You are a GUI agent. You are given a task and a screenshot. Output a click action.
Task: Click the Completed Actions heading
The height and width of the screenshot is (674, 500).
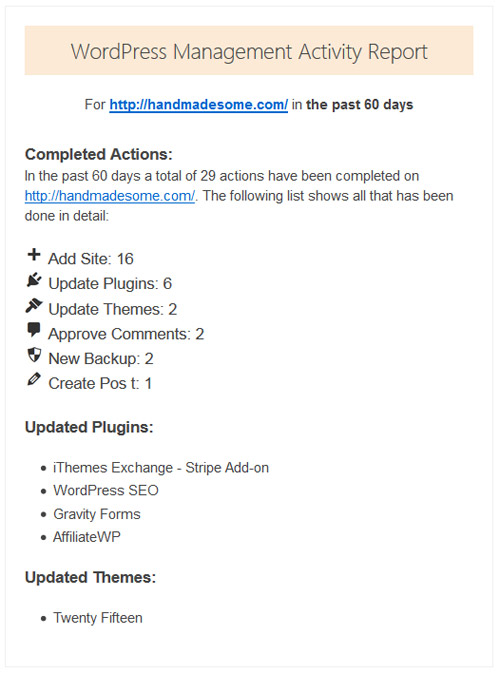click(x=98, y=154)
